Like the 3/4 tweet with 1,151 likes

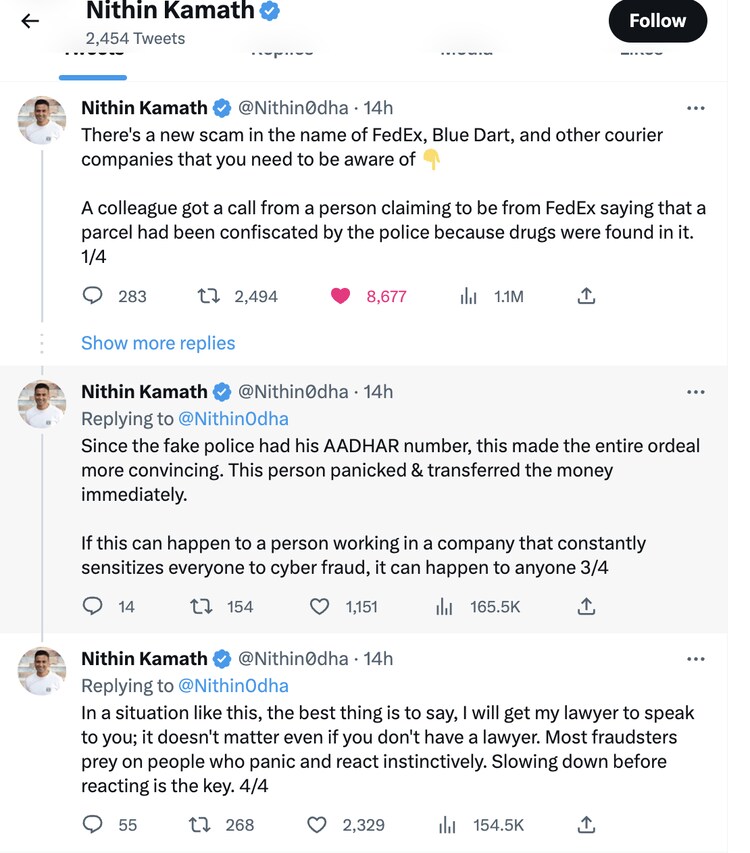pos(320,606)
